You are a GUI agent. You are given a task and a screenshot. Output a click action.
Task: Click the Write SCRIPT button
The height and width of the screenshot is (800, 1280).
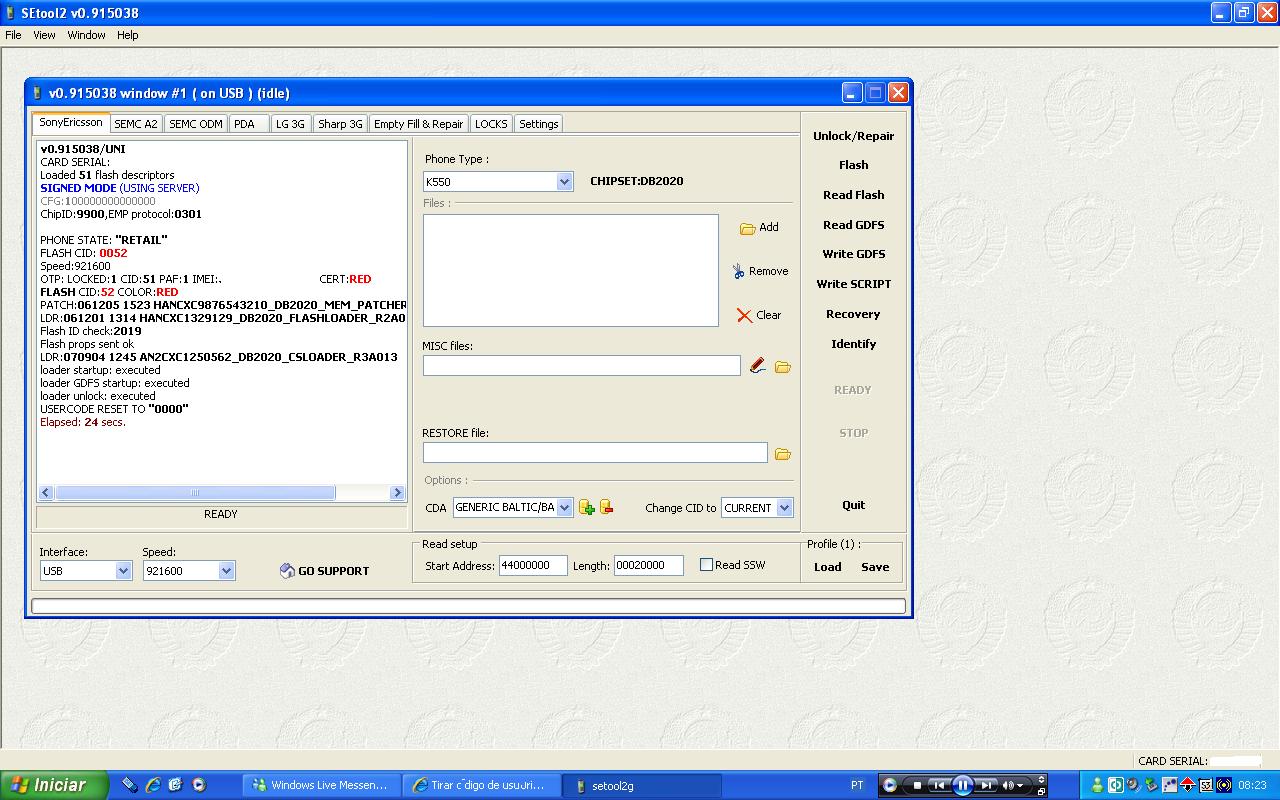point(853,284)
